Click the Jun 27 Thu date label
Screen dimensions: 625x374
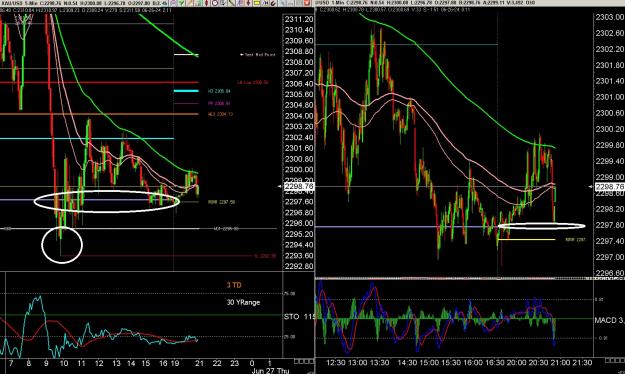(270, 371)
